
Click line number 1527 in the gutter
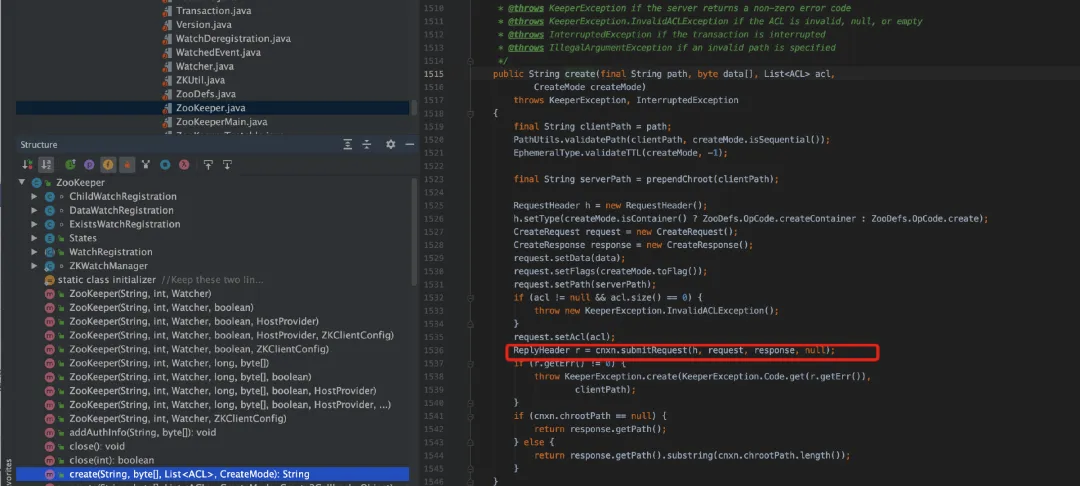[x=433, y=232]
